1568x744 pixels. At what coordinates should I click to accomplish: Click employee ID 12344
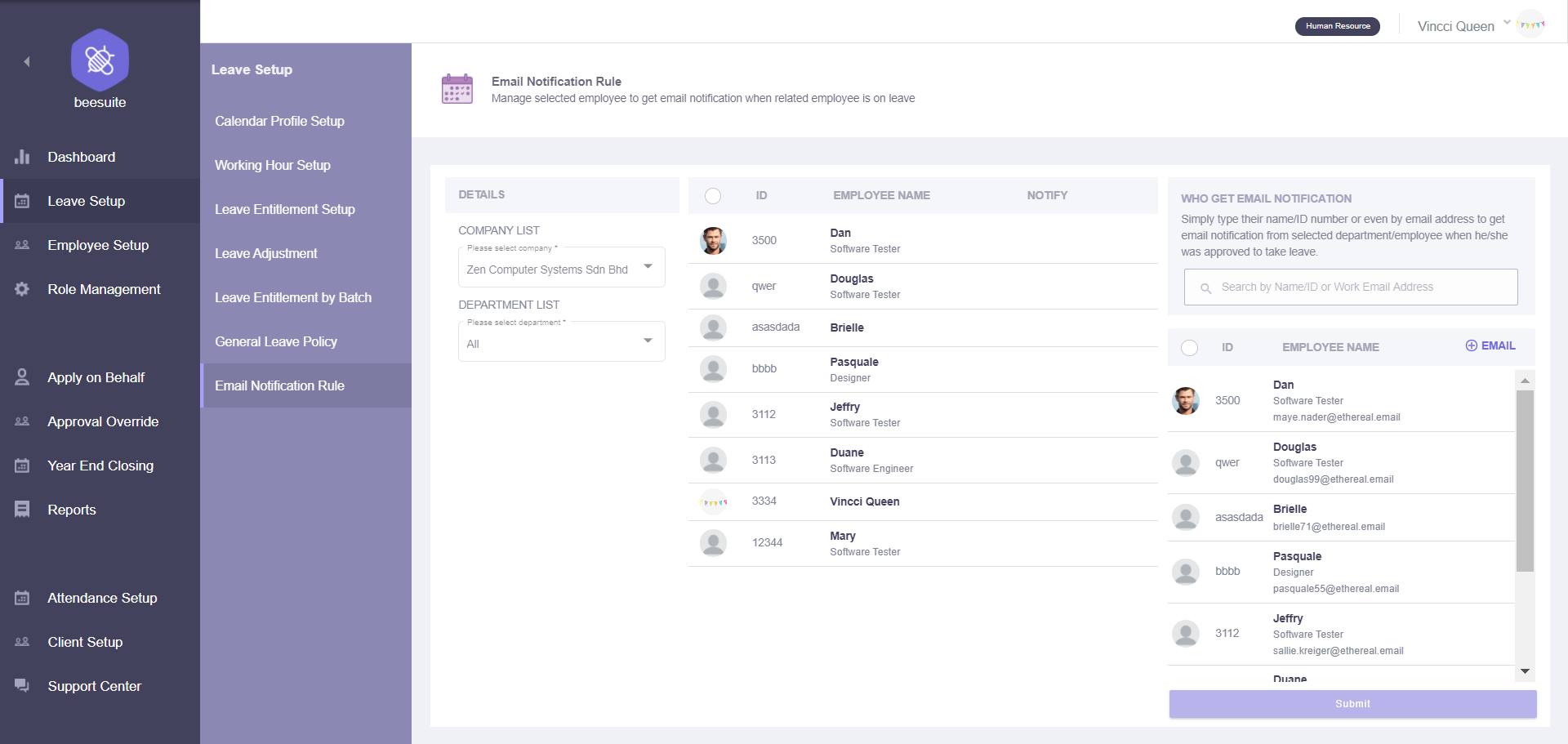pyautogui.click(x=767, y=542)
